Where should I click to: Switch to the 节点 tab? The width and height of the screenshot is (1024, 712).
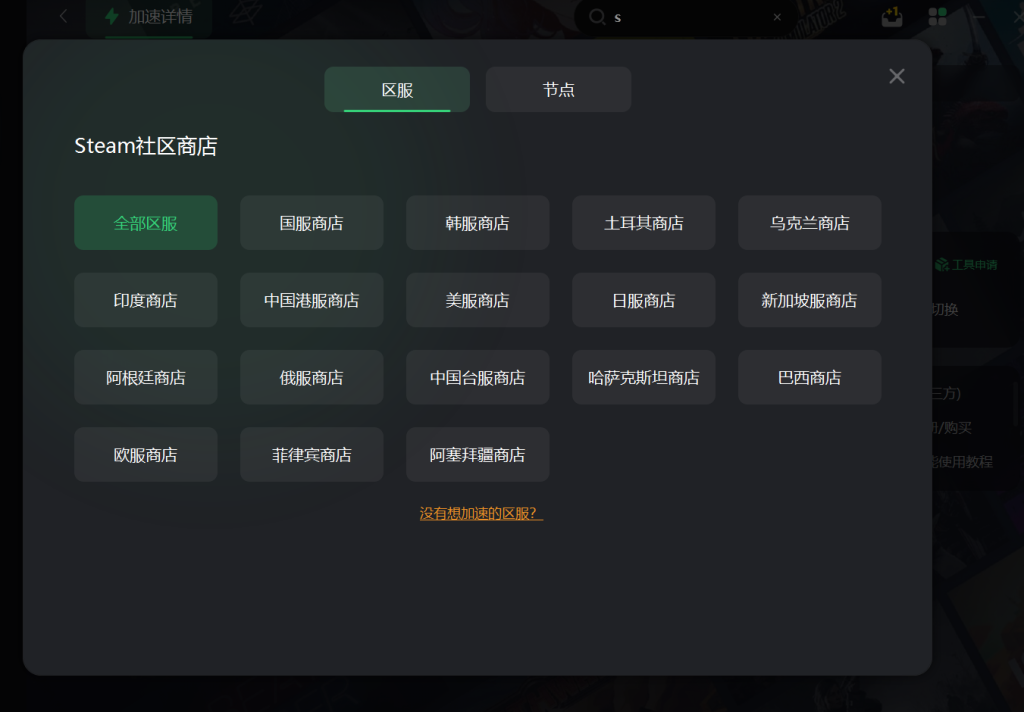coord(558,89)
